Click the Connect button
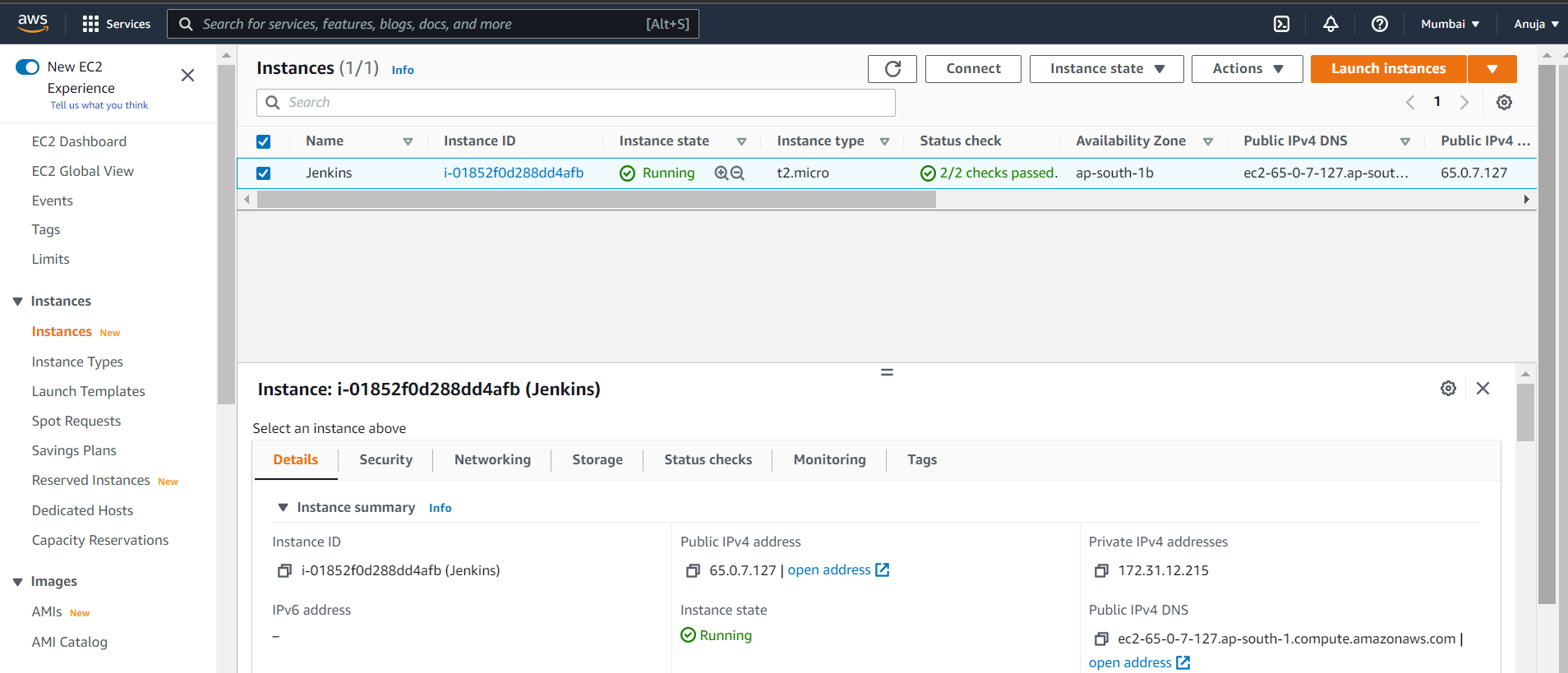Viewport: 1568px width, 673px height. 973,69
